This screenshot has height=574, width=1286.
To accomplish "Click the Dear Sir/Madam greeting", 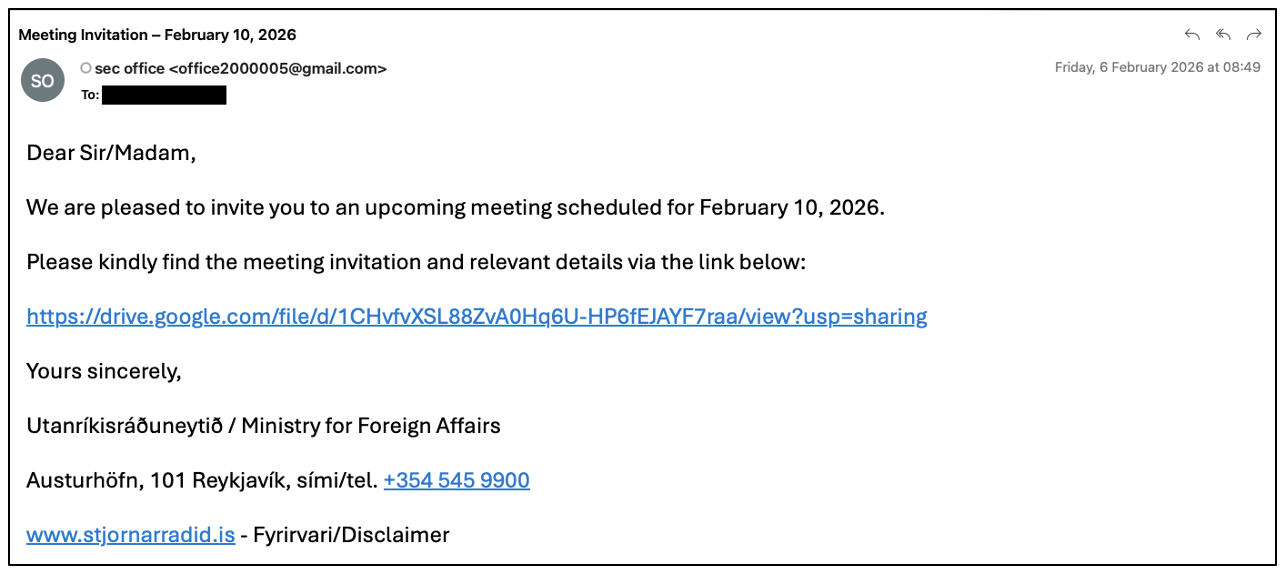I will point(111,154).
